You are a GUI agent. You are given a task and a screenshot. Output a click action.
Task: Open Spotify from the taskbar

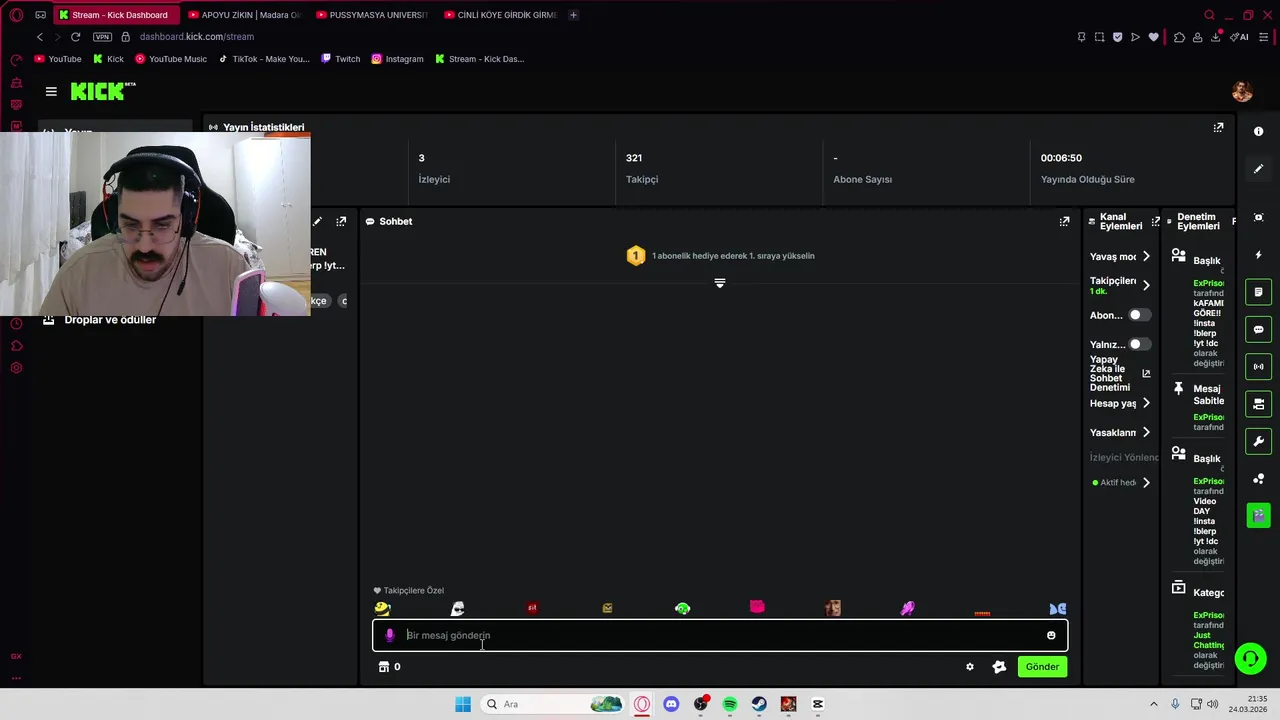click(x=730, y=704)
